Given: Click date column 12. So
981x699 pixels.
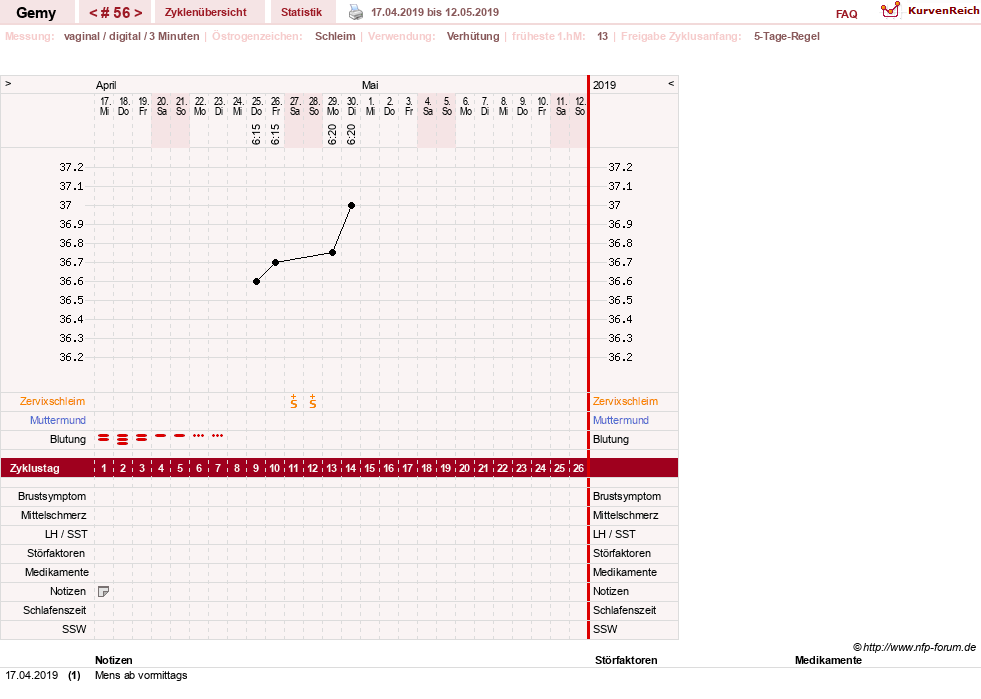Looking at the screenshot, I should pos(580,106).
